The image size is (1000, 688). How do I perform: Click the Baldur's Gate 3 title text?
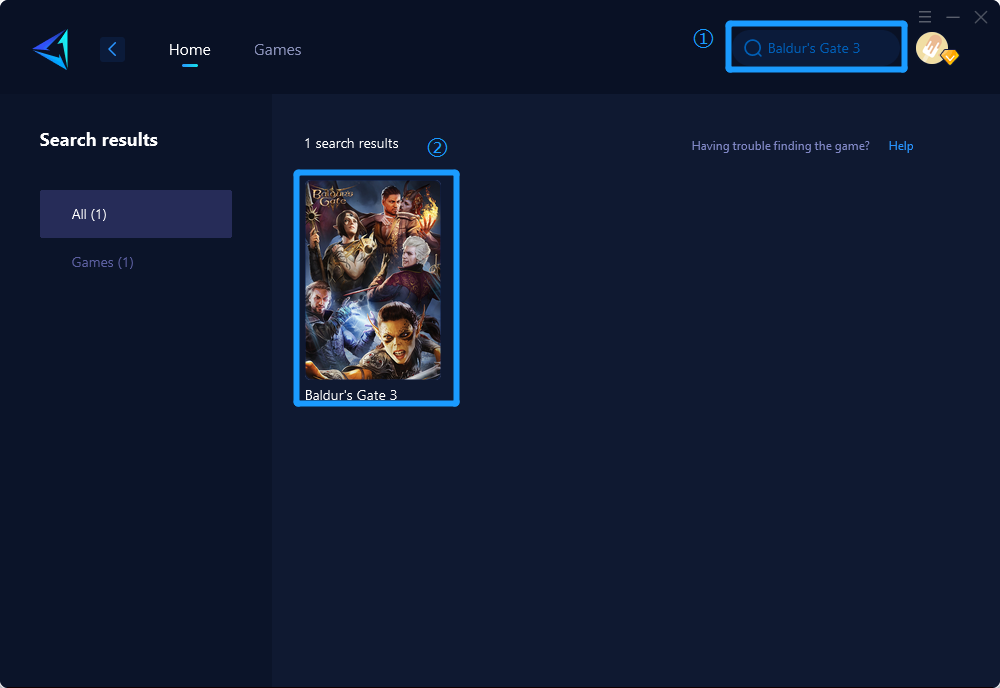(x=351, y=395)
